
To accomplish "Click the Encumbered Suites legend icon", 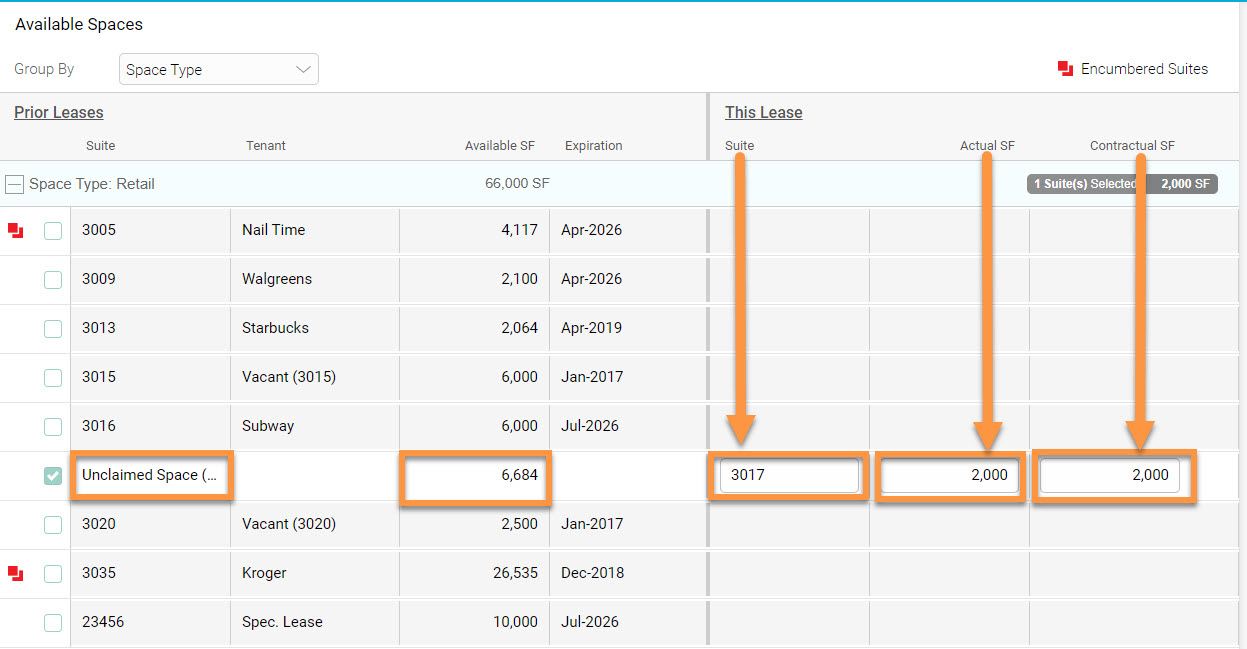I will [1065, 69].
